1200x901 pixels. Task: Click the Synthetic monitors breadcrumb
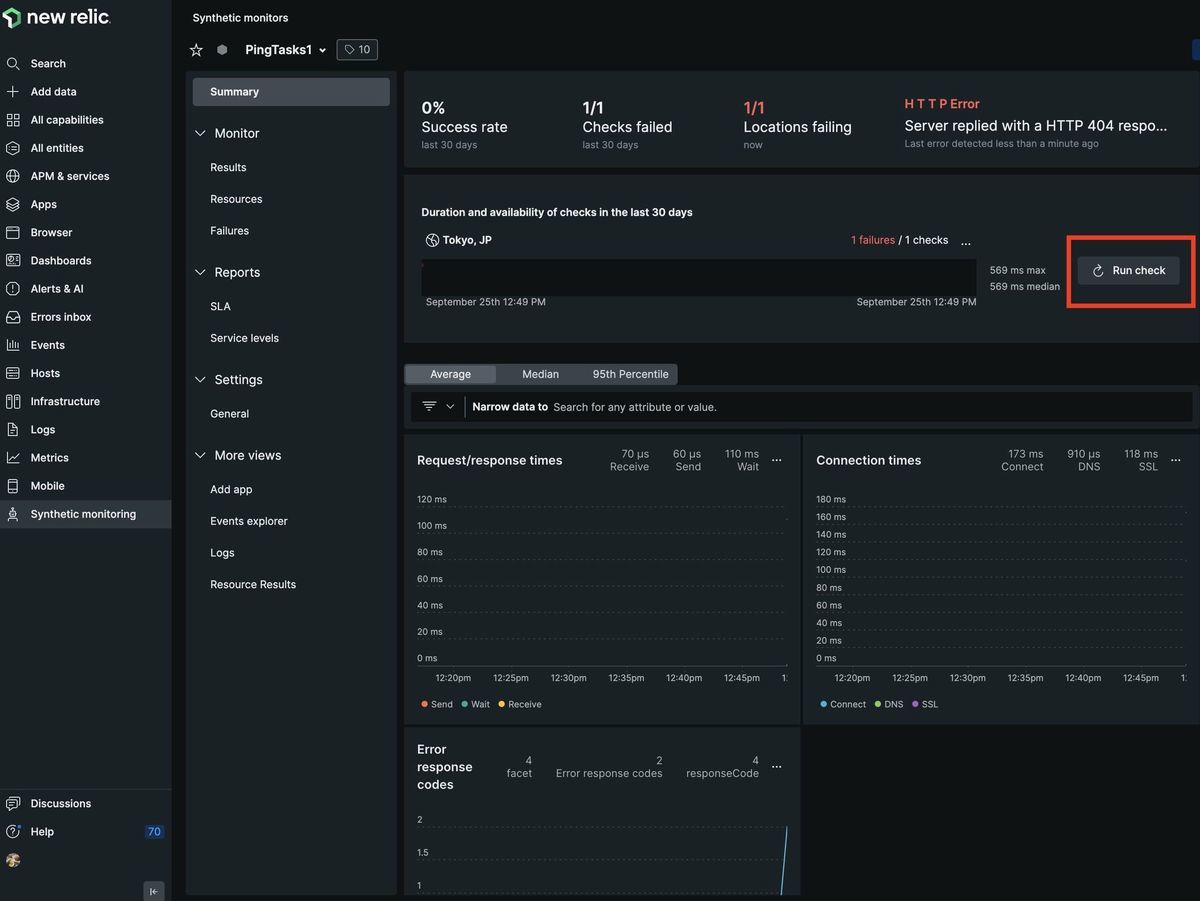(x=241, y=18)
